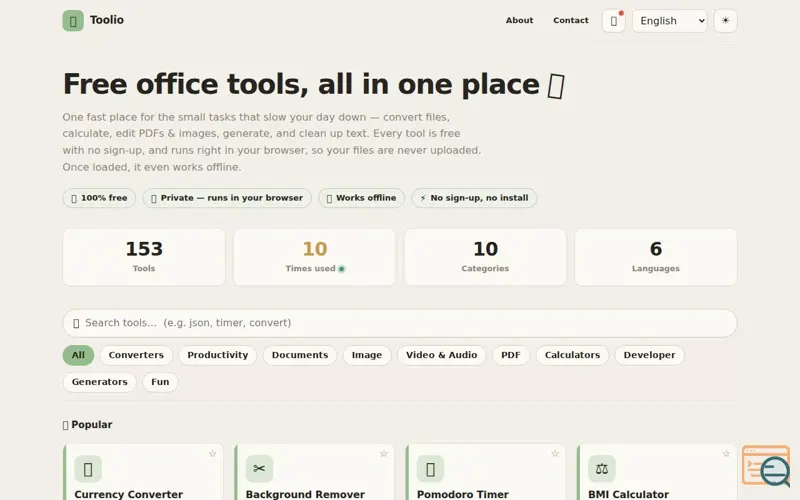
Task: Click the Pomodoro Timer tool icon
Action: [x=430, y=469]
